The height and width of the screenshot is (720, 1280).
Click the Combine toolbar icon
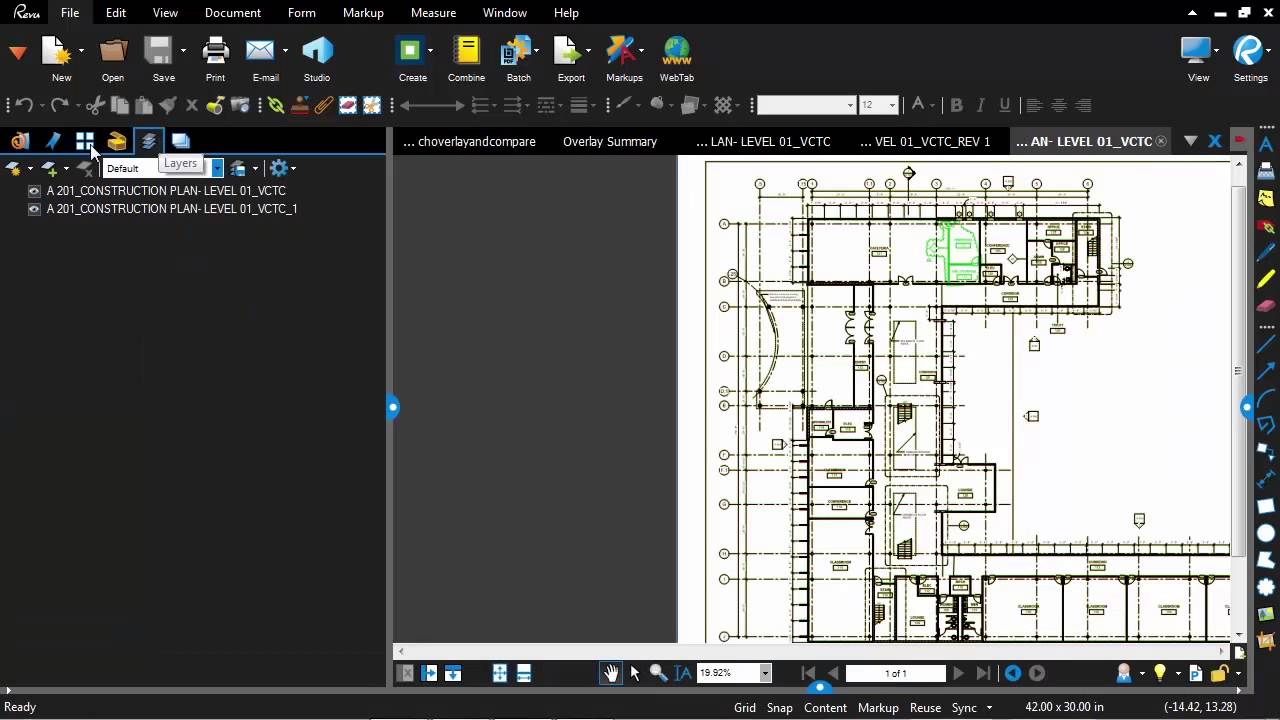[466, 52]
